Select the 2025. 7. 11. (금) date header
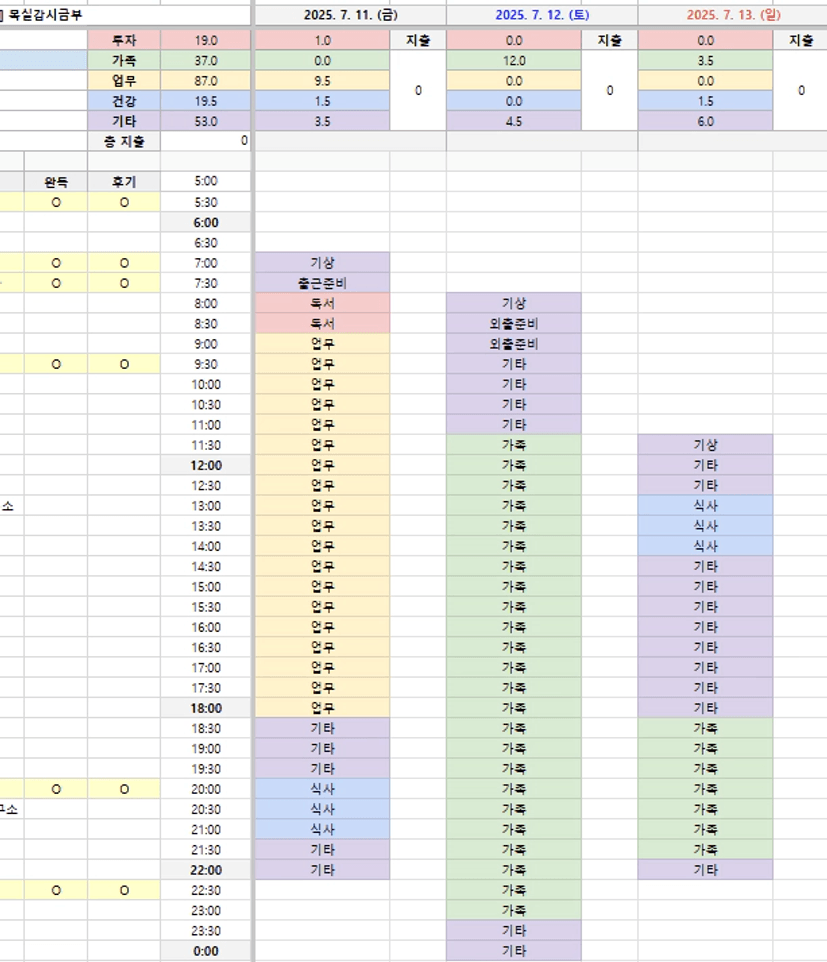Viewport: 827px width, 962px height. 350,15
